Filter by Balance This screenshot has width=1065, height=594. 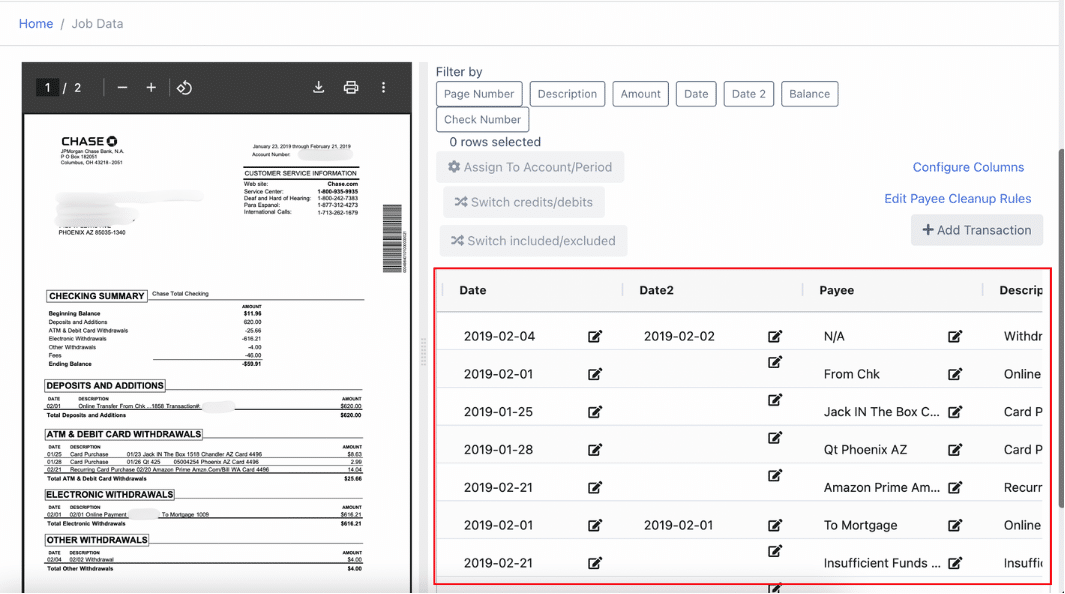(x=810, y=94)
